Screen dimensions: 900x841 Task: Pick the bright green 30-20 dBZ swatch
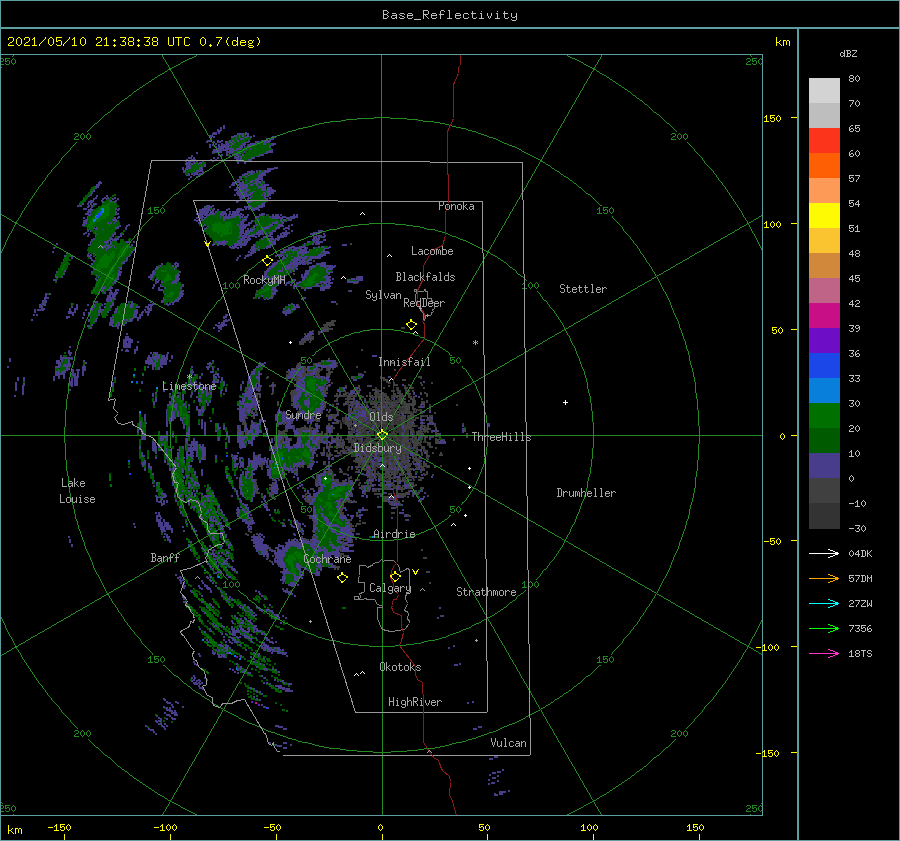[824, 416]
